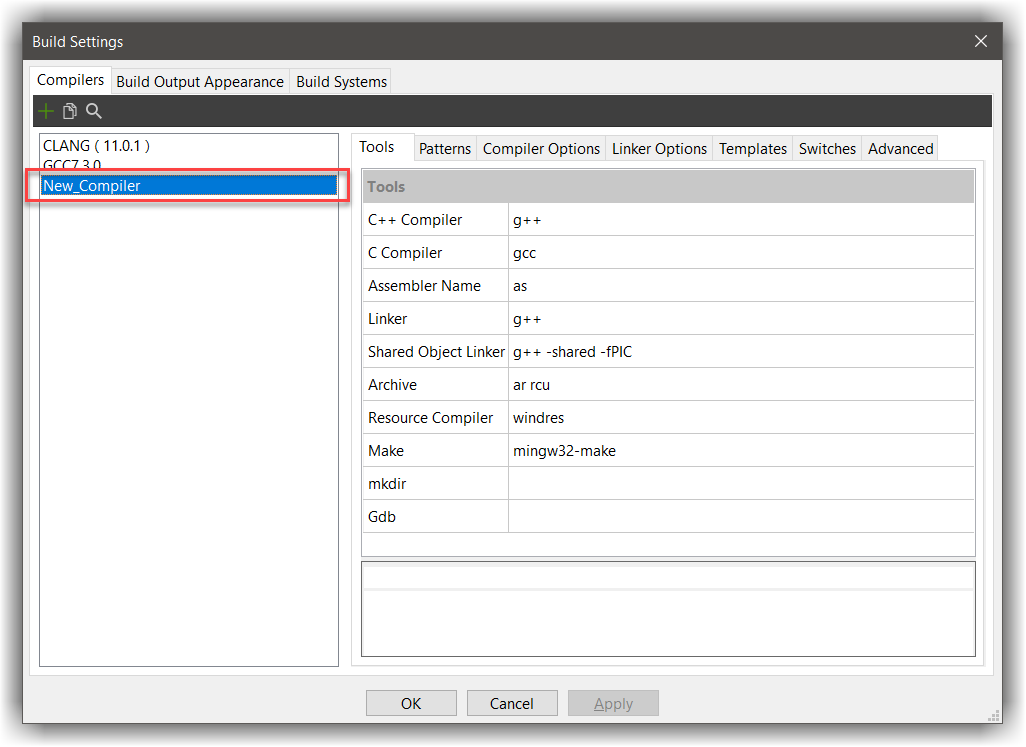The height and width of the screenshot is (747, 1026).
Task: Open the Compiler Options tab
Action: coord(541,148)
